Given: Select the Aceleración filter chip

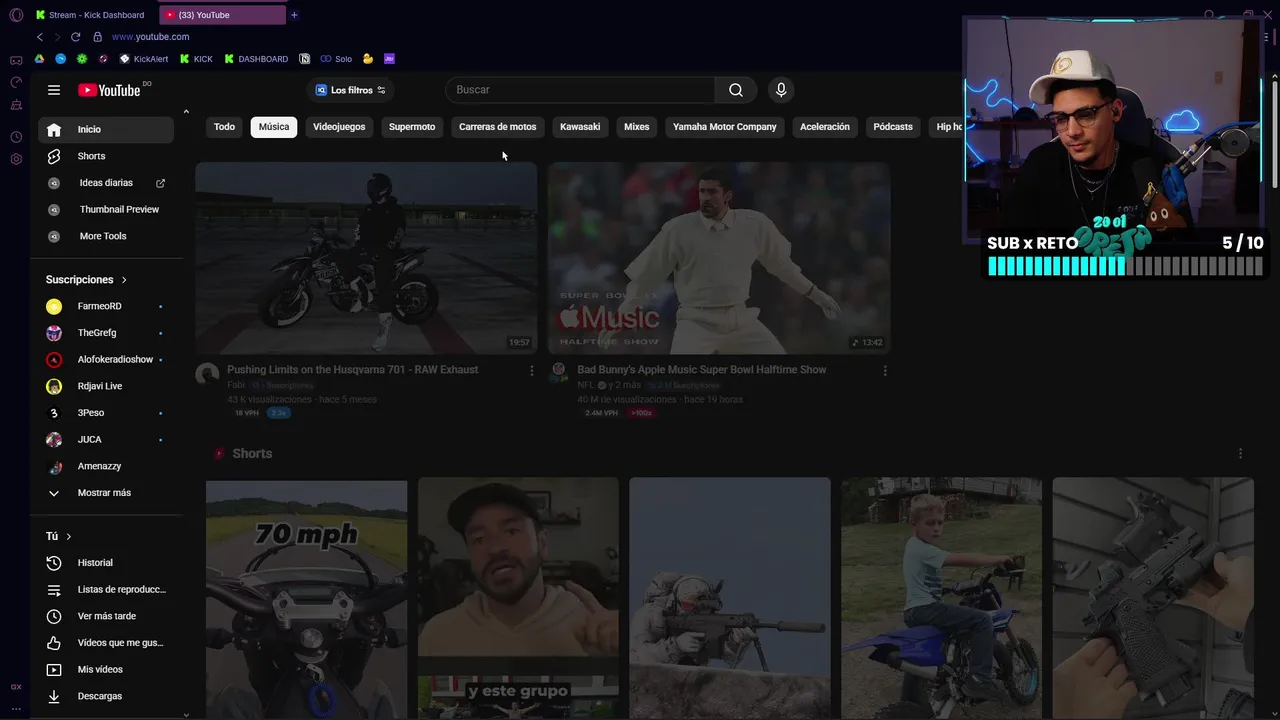Looking at the screenshot, I should click(825, 127).
